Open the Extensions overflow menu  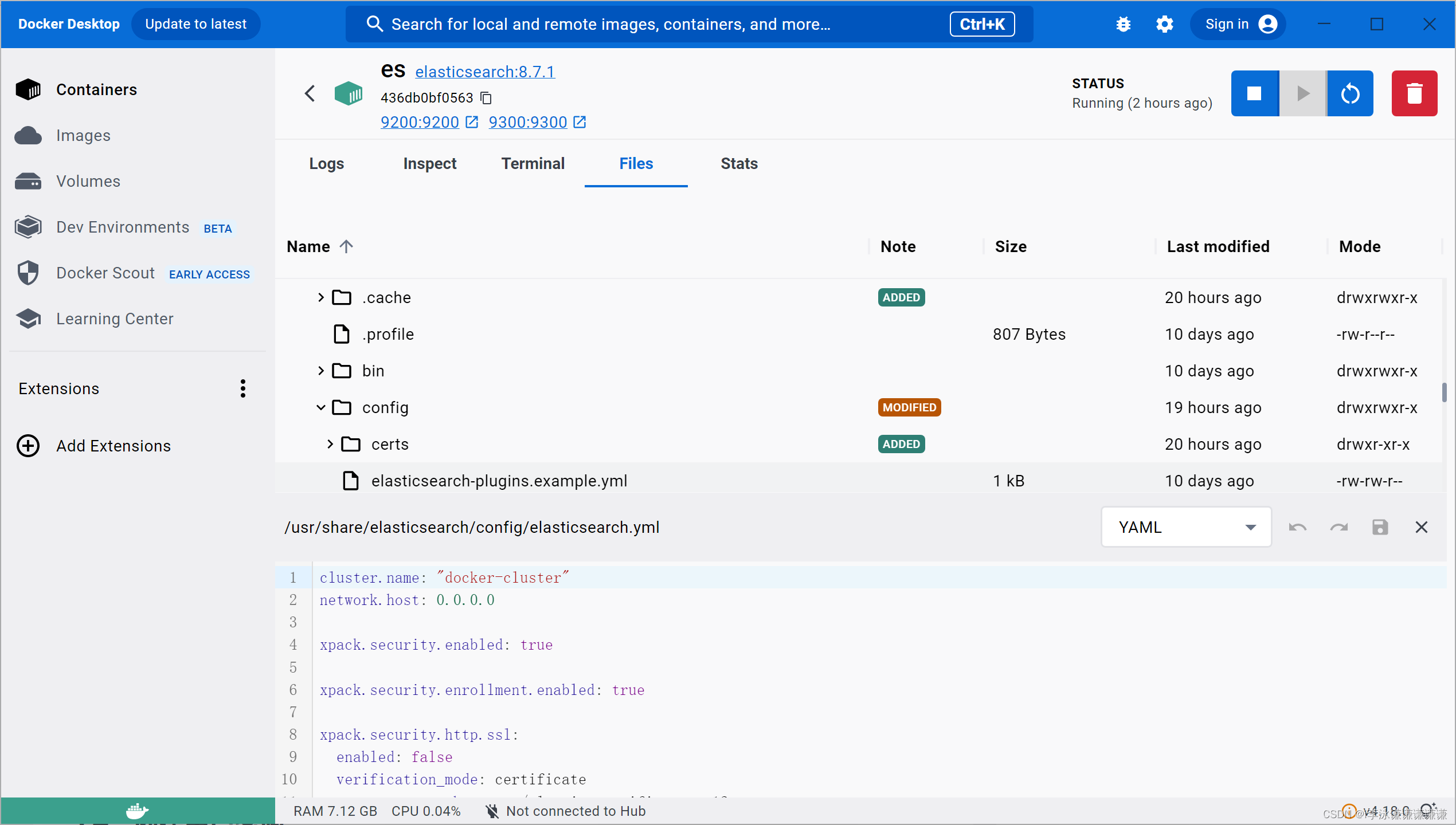(x=242, y=388)
